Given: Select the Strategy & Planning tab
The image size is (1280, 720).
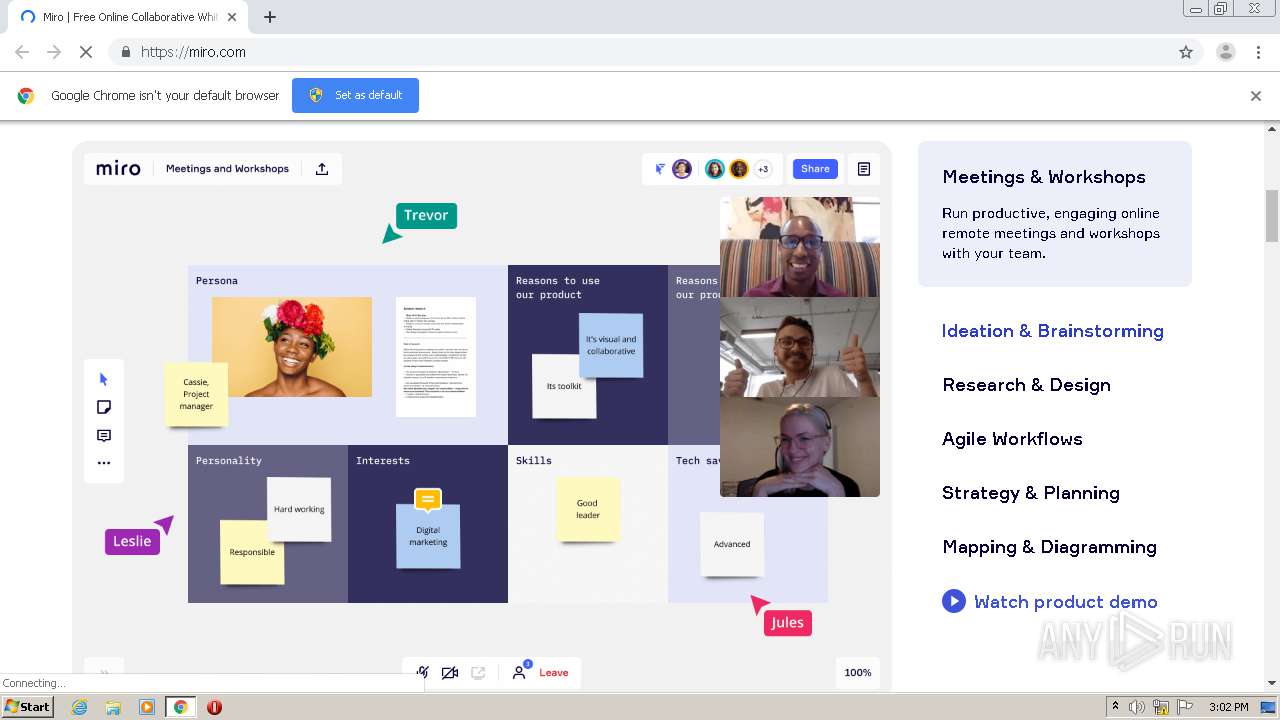Looking at the screenshot, I should [x=1031, y=493].
